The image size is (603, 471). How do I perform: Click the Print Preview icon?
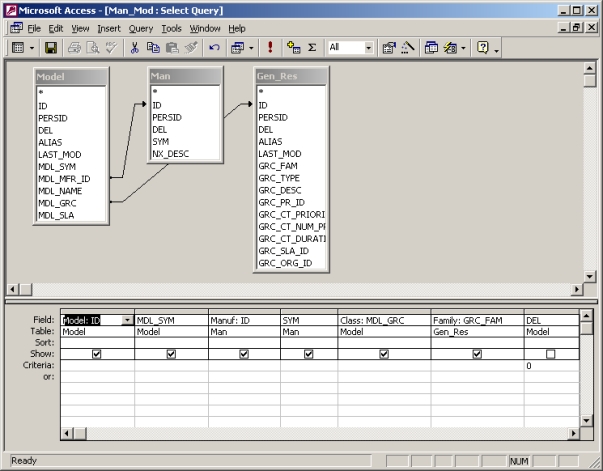point(93,48)
